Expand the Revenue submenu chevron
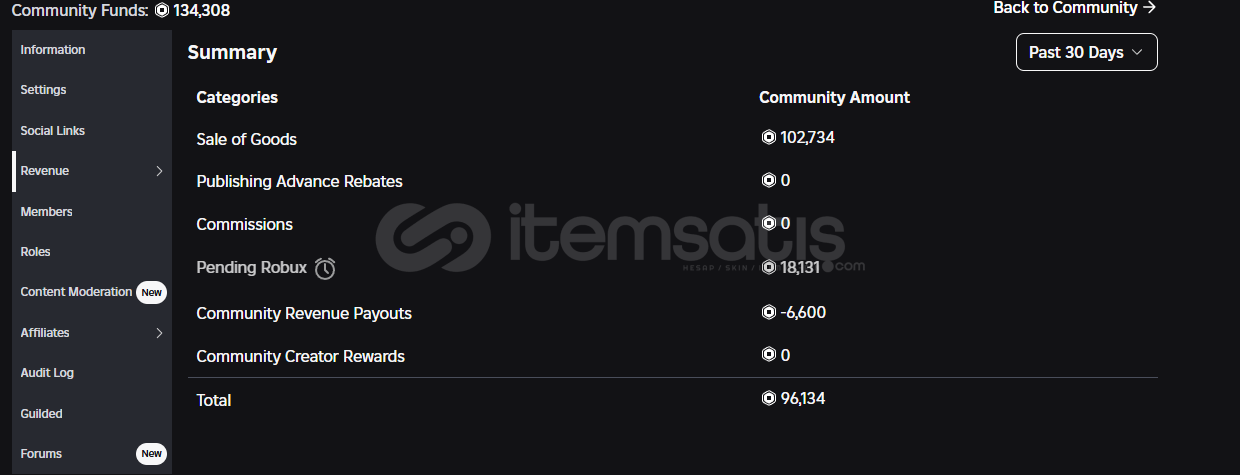 pyautogui.click(x=159, y=171)
